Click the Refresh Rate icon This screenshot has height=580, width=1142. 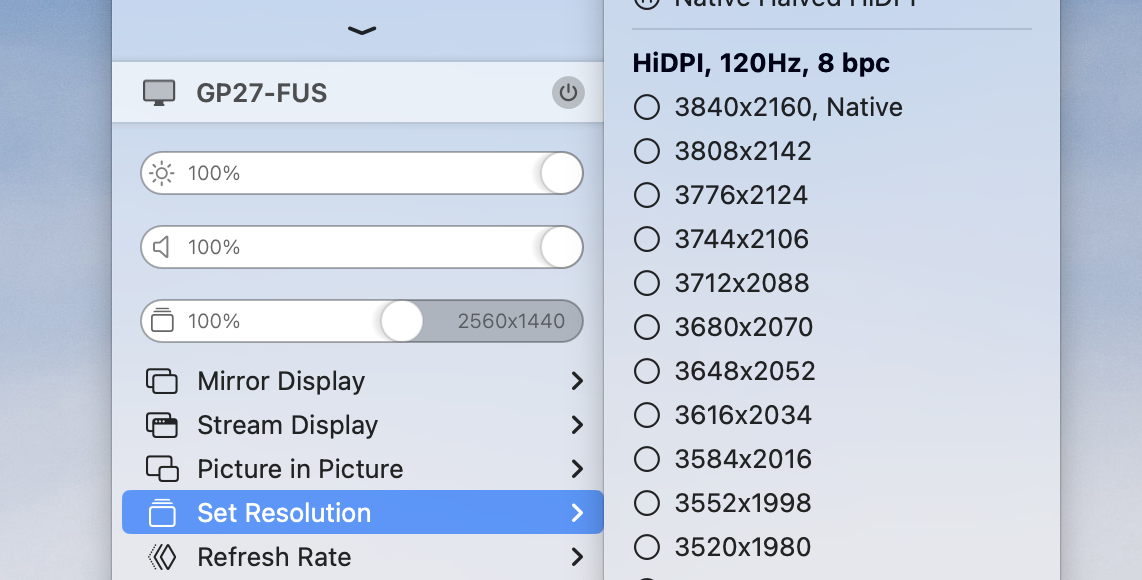[162, 557]
